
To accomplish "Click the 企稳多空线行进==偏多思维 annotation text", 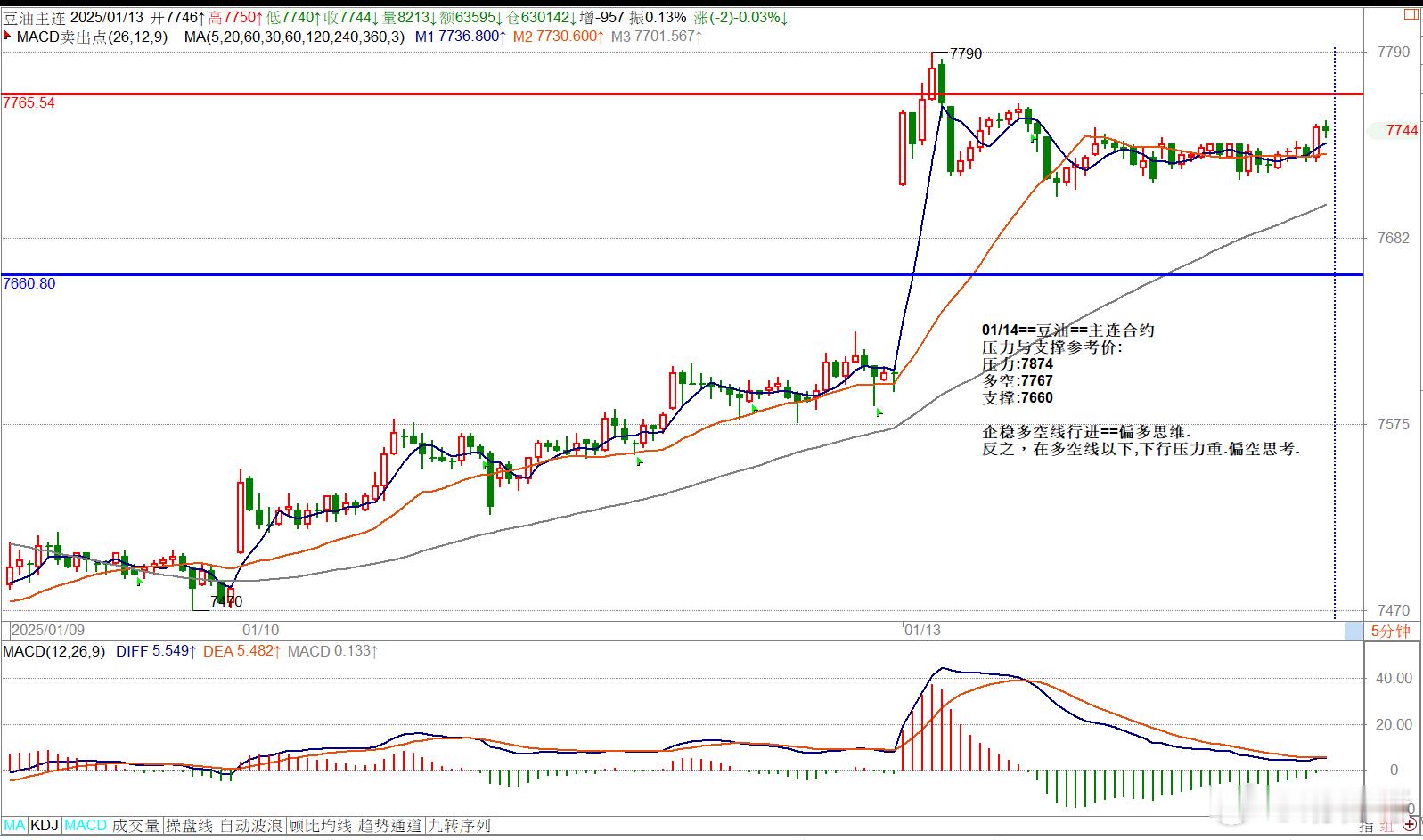I will point(1086,432).
